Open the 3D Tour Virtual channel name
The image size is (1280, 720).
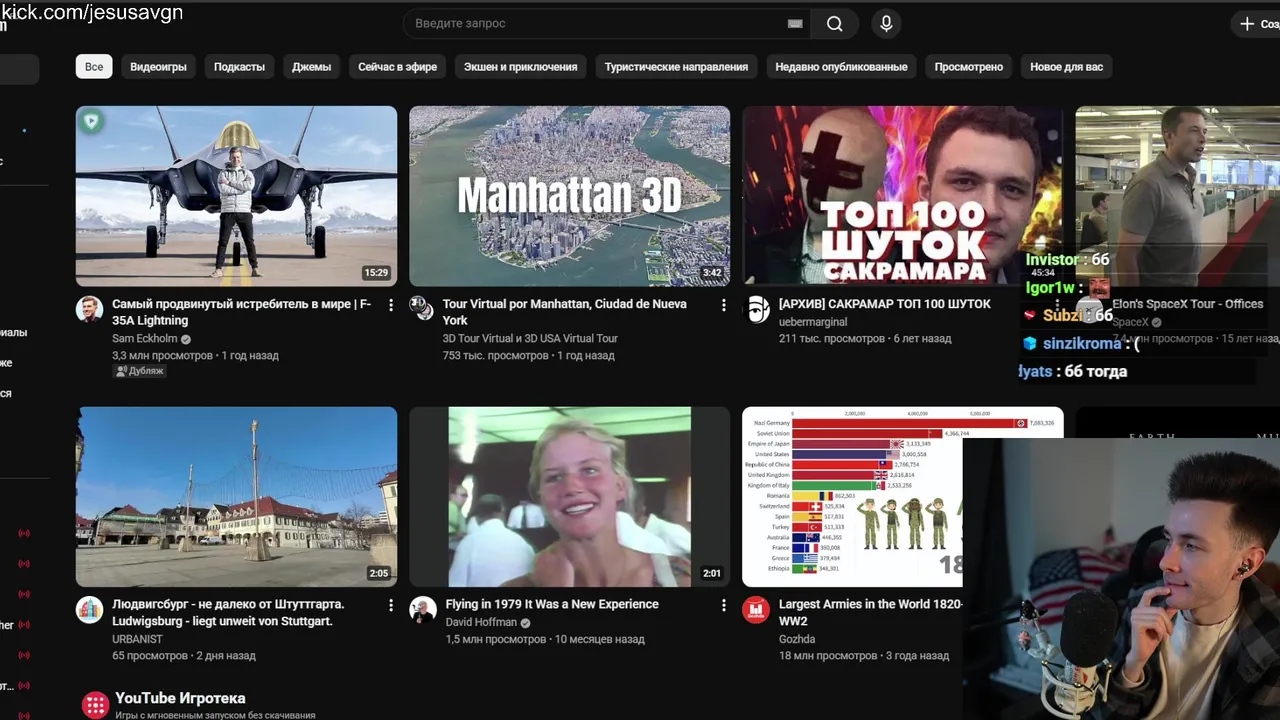coord(530,338)
